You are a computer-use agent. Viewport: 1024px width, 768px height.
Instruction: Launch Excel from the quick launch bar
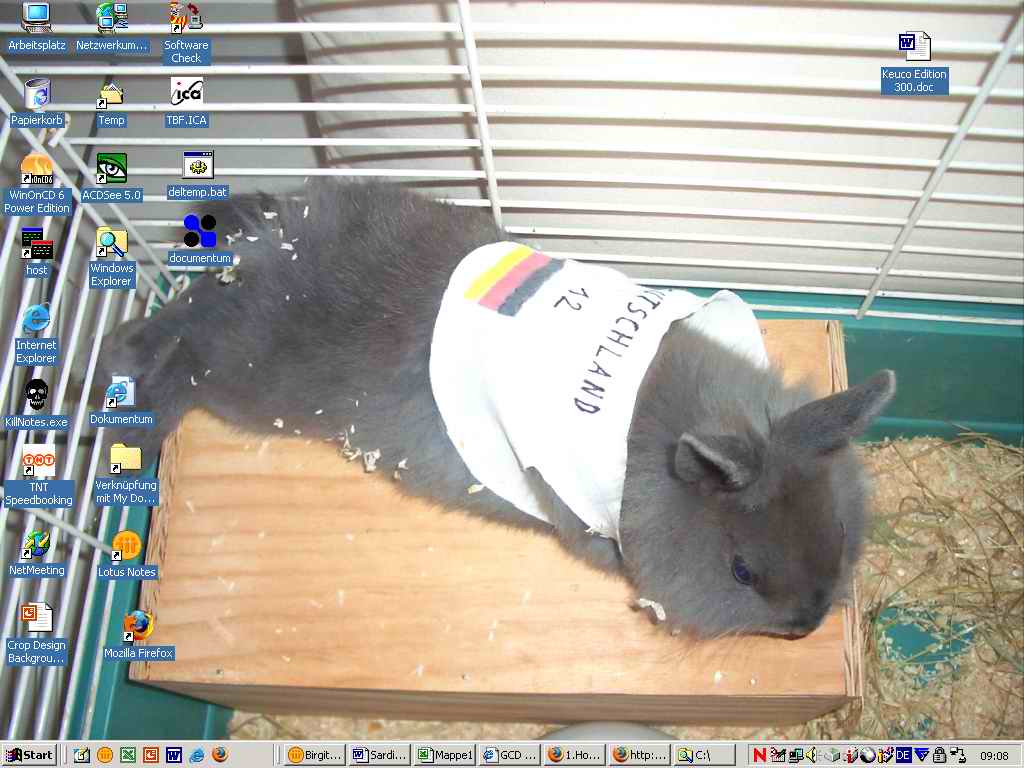point(128,755)
